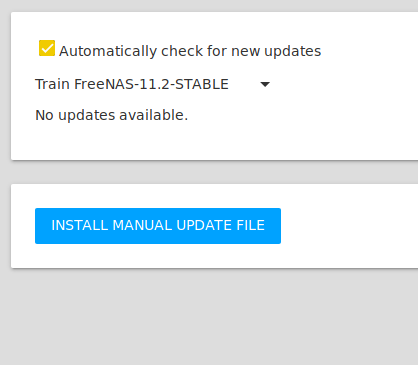Image resolution: width=418 pixels, height=365 pixels.
Task: Click blank space in the update settings card
Action: [x=333, y=127]
